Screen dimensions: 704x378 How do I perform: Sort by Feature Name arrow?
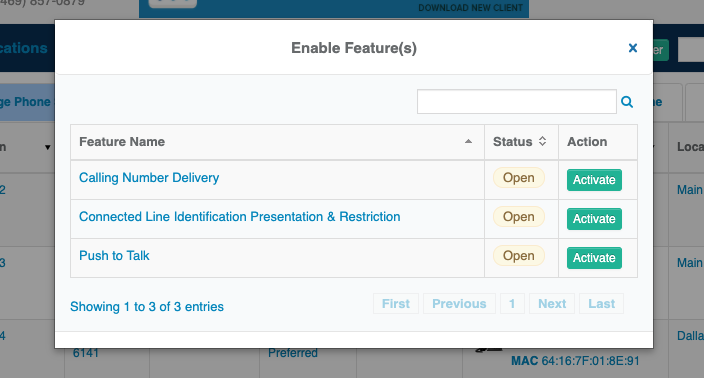pos(468,141)
